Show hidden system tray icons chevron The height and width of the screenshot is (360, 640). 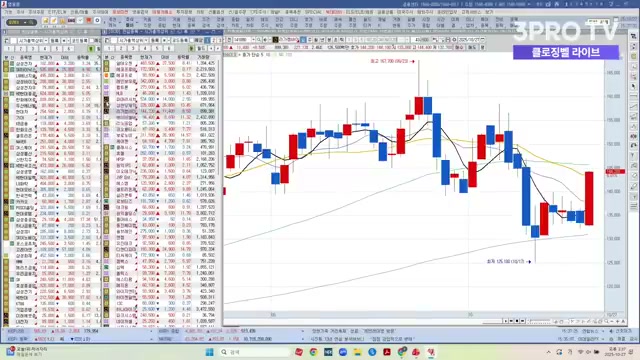[x=548, y=352]
